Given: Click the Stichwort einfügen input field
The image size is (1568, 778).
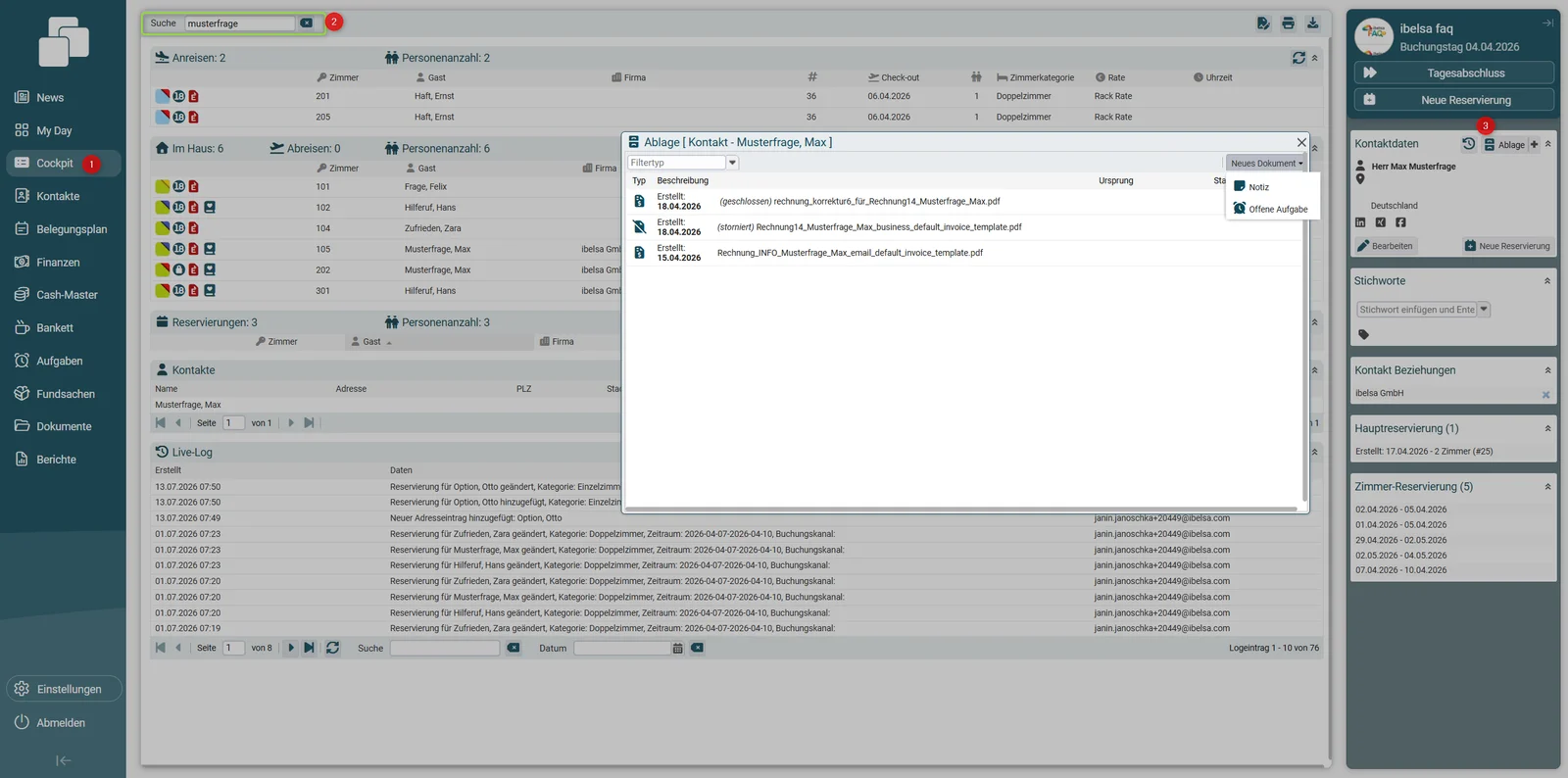Looking at the screenshot, I should [x=1416, y=310].
